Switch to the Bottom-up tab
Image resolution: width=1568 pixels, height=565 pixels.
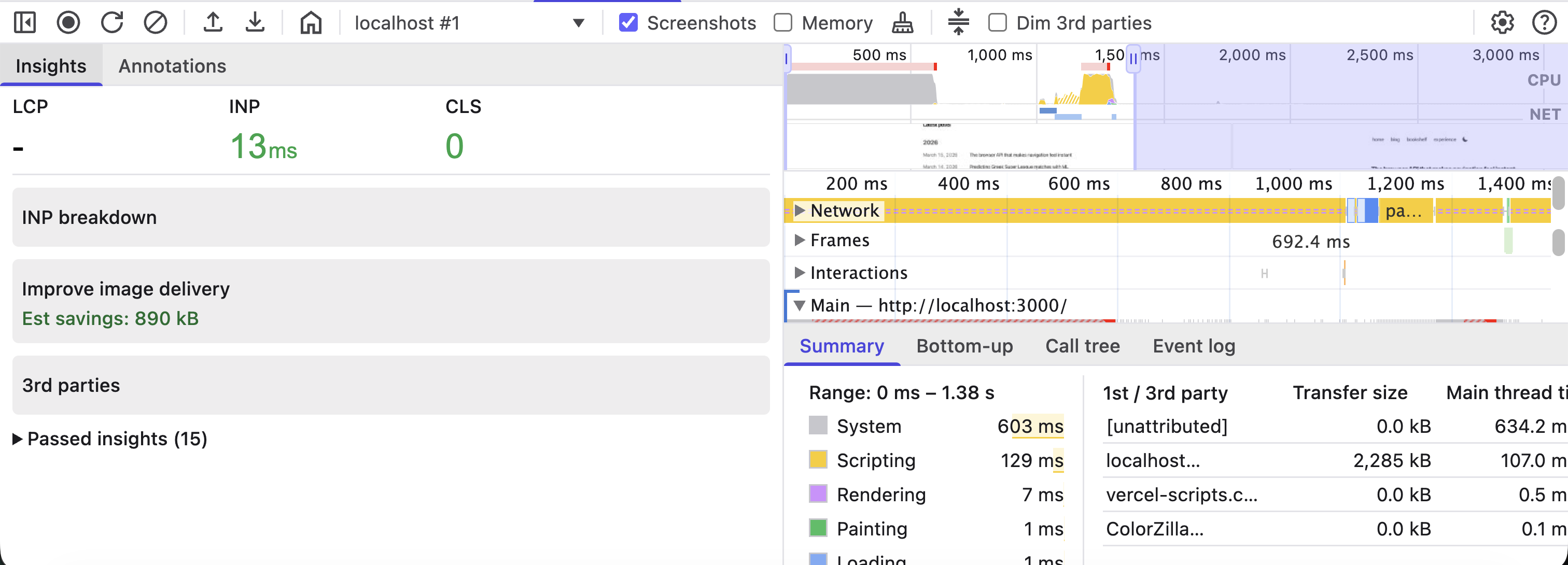(964, 345)
